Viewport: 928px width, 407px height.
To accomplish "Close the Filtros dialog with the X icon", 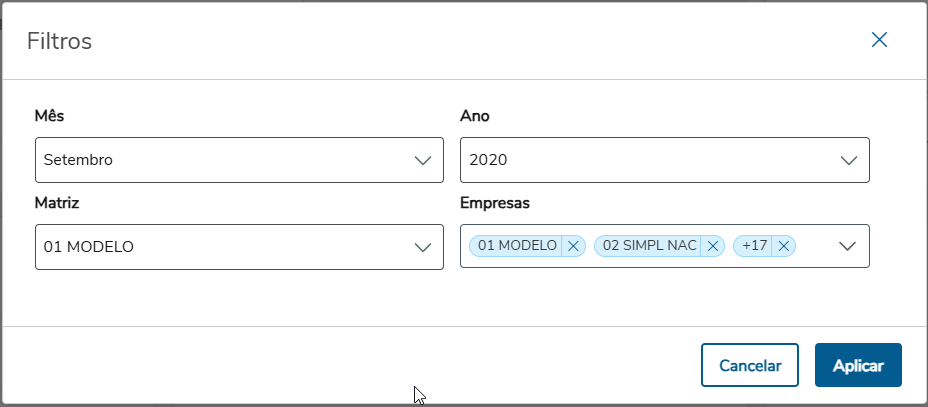I will click(879, 40).
